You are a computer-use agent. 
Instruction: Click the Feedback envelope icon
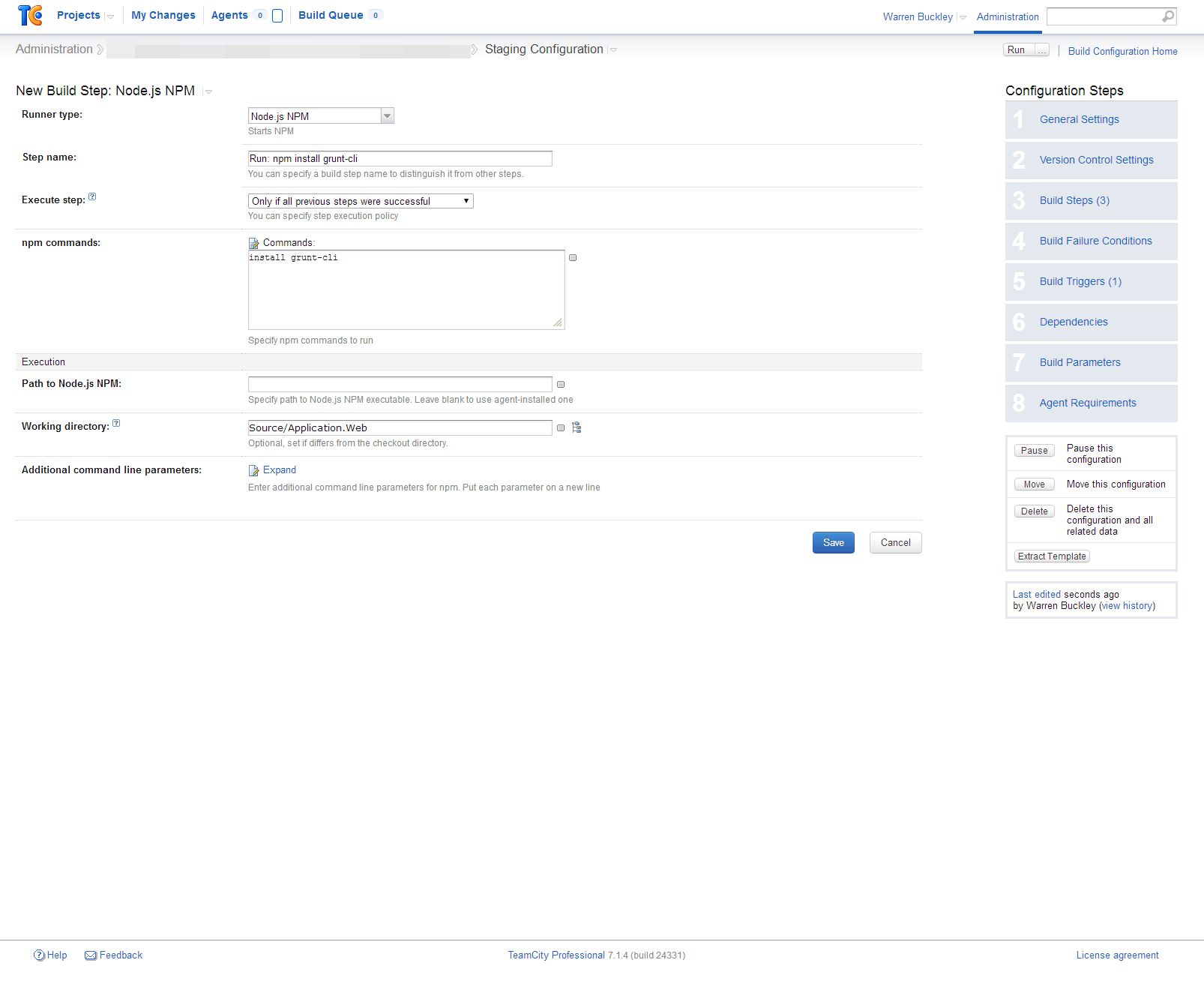90,955
